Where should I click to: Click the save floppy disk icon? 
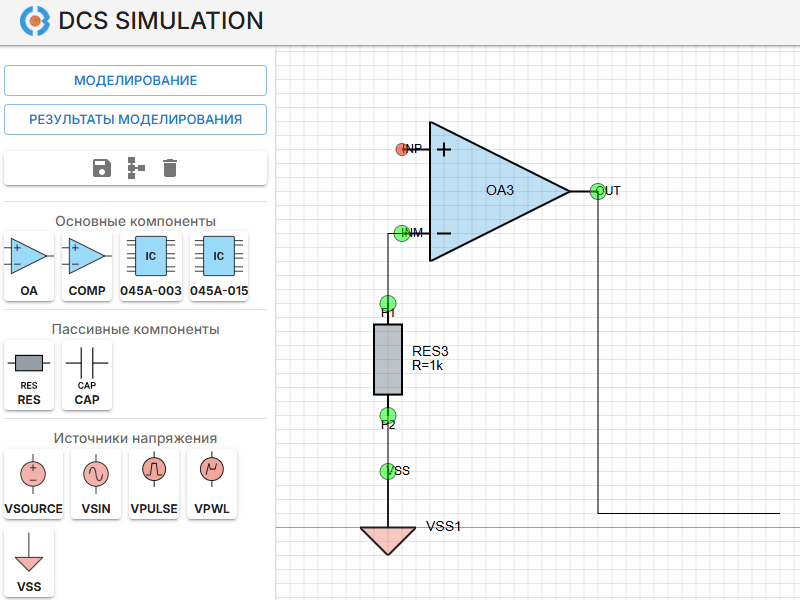101,168
